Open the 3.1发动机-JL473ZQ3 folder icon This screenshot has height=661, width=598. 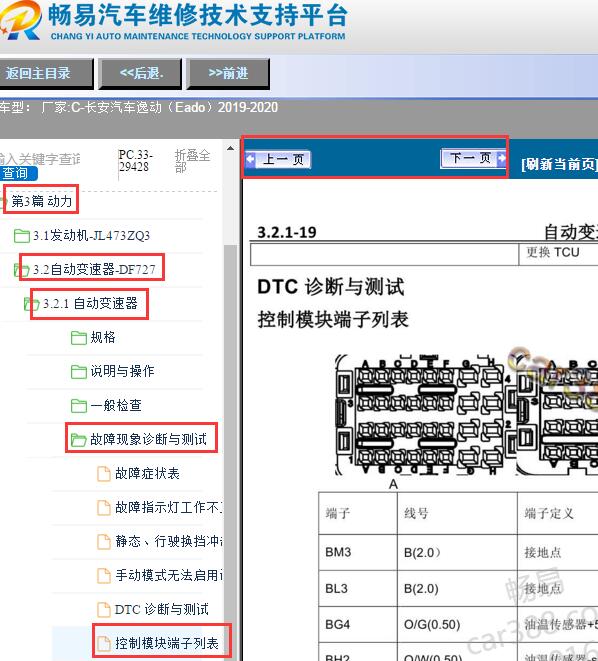pyautogui.click(x=21, y=236)
